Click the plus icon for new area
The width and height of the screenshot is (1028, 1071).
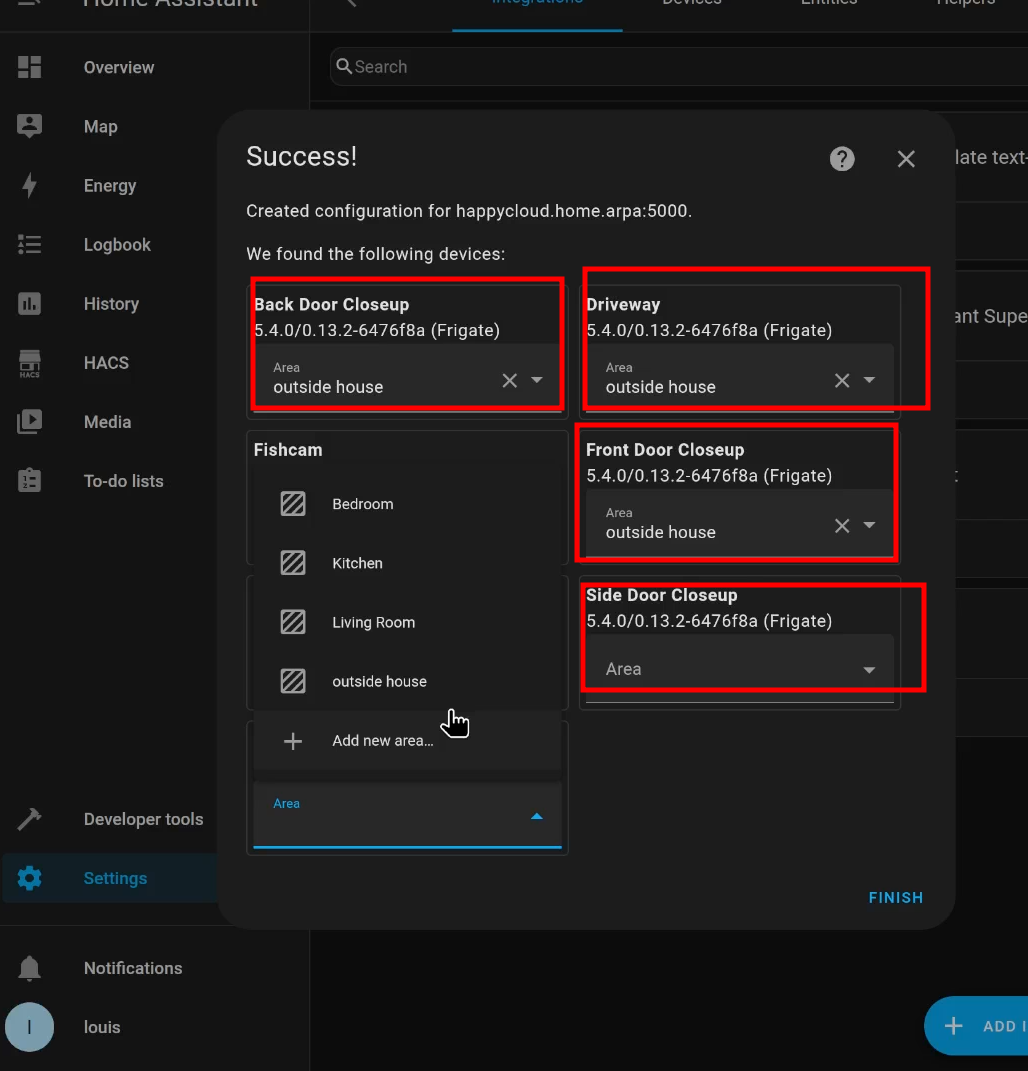tap(293, 740)
